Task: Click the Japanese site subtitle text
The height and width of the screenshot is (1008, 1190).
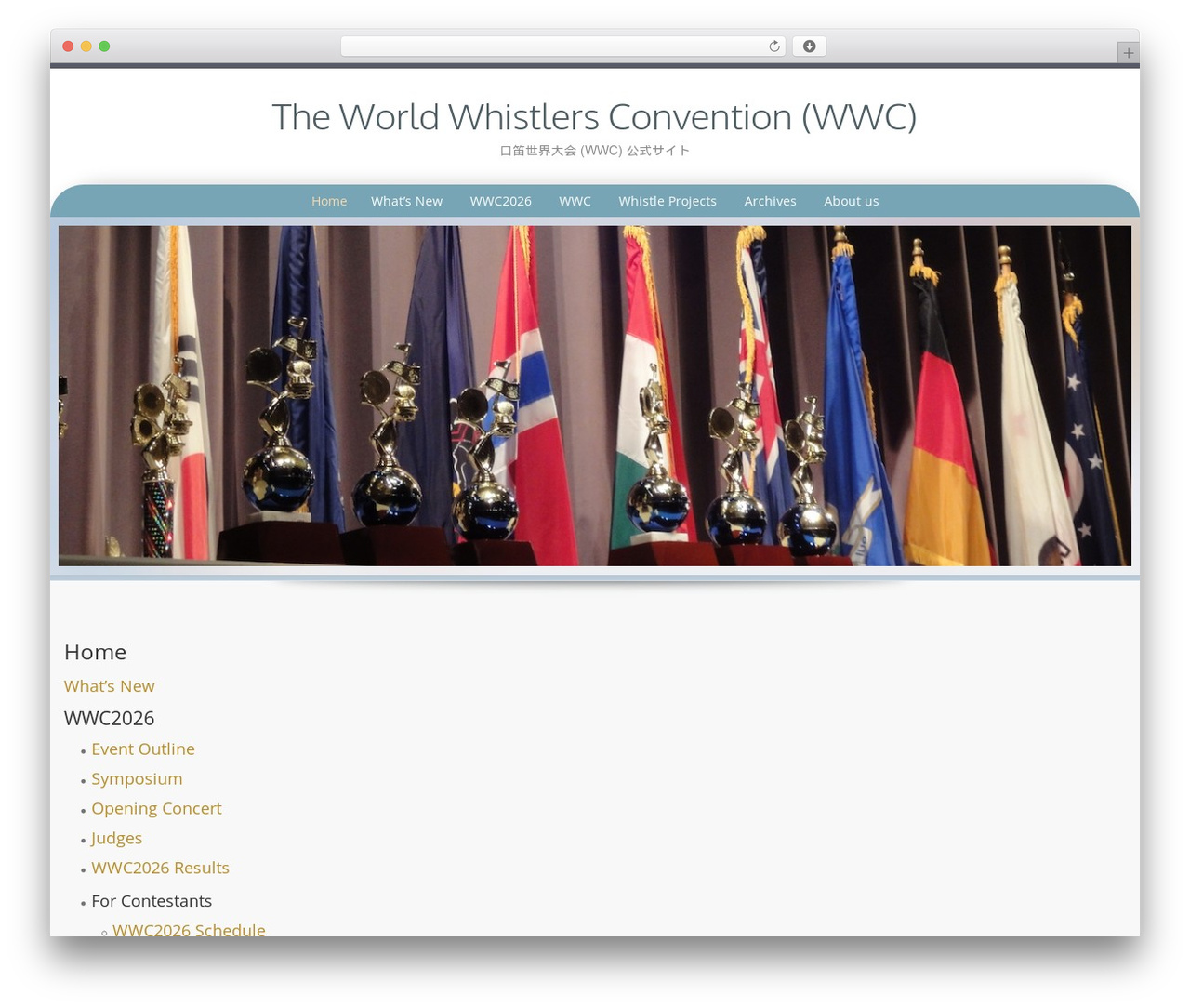Action: (595, 151)
